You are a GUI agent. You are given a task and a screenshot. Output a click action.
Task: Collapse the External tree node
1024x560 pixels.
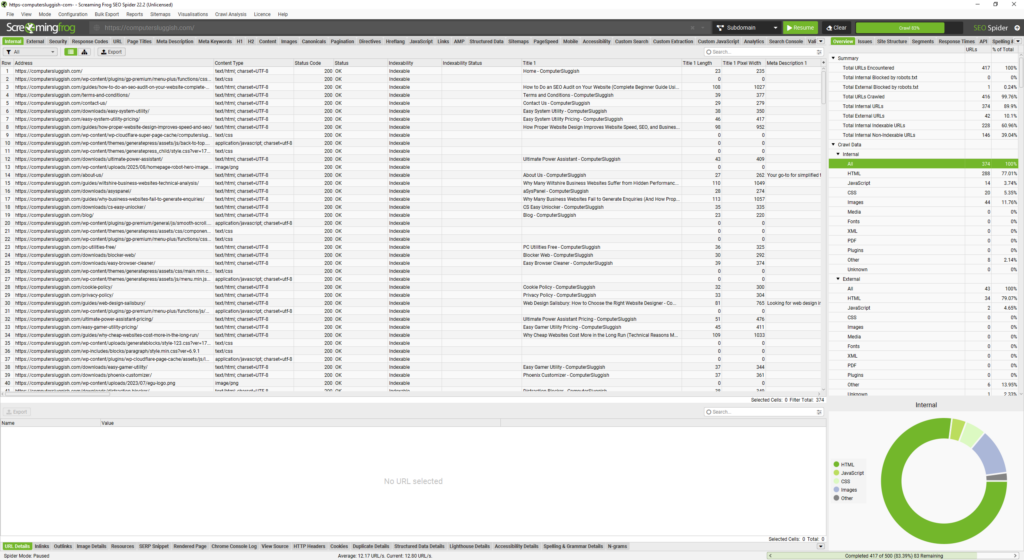839,279
